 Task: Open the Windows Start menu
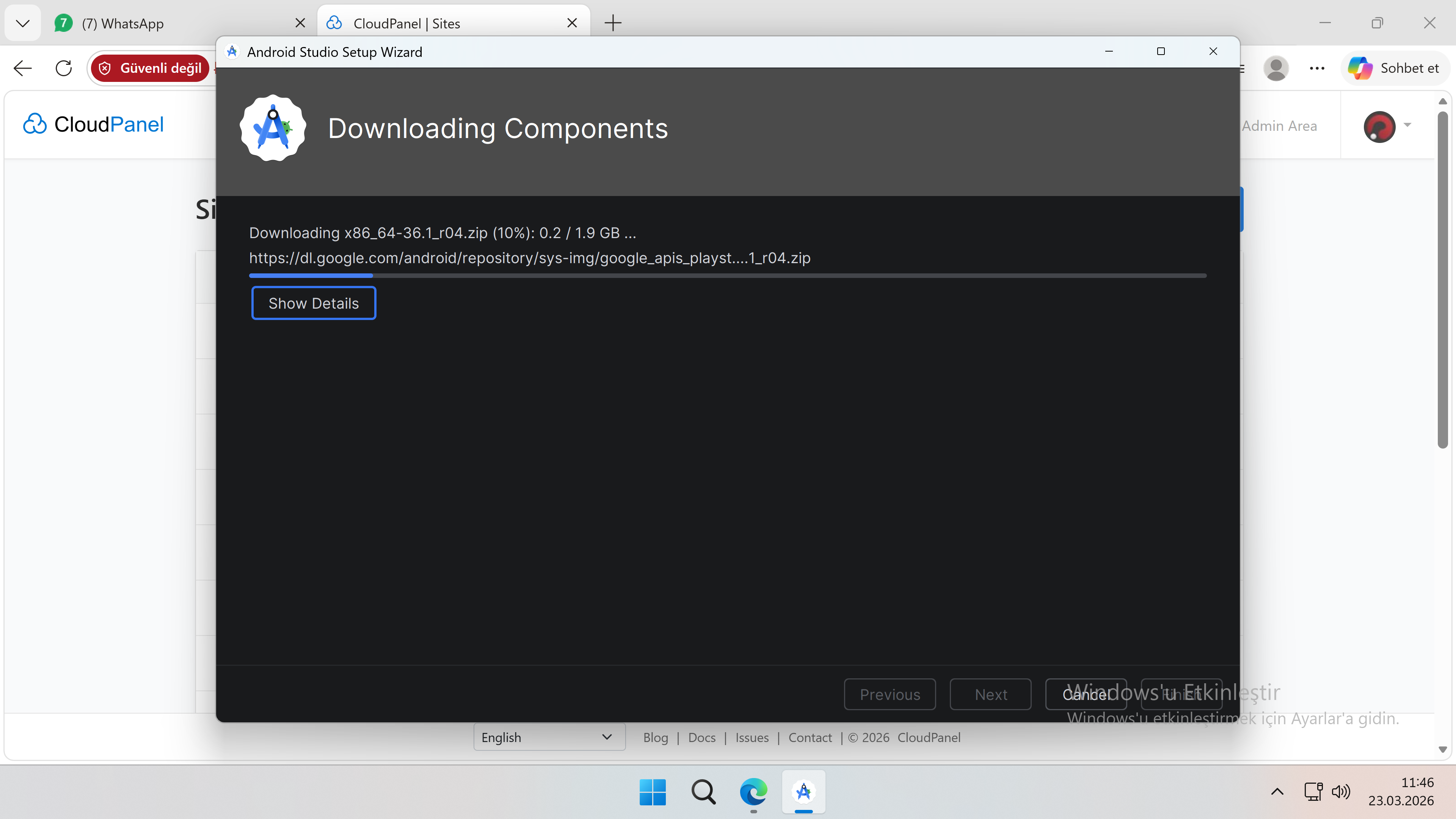point(653,792)
